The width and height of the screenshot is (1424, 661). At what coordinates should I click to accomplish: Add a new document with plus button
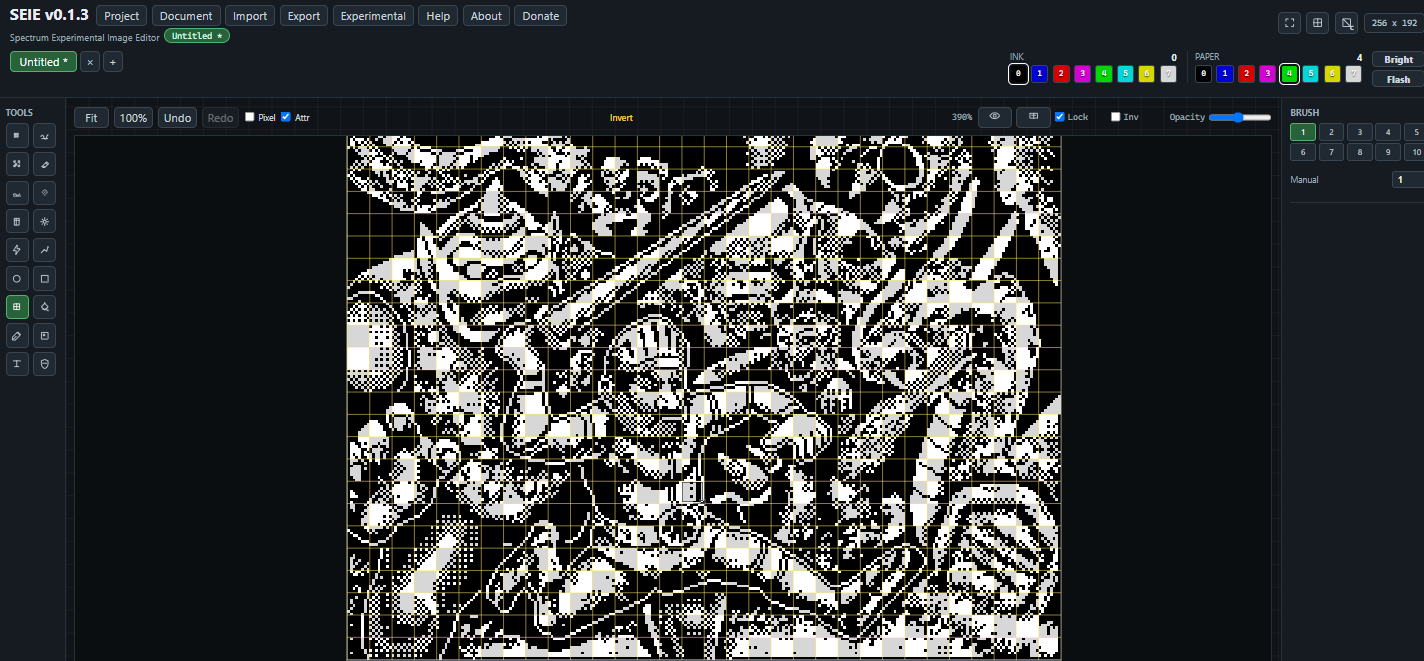click(113, 62)
